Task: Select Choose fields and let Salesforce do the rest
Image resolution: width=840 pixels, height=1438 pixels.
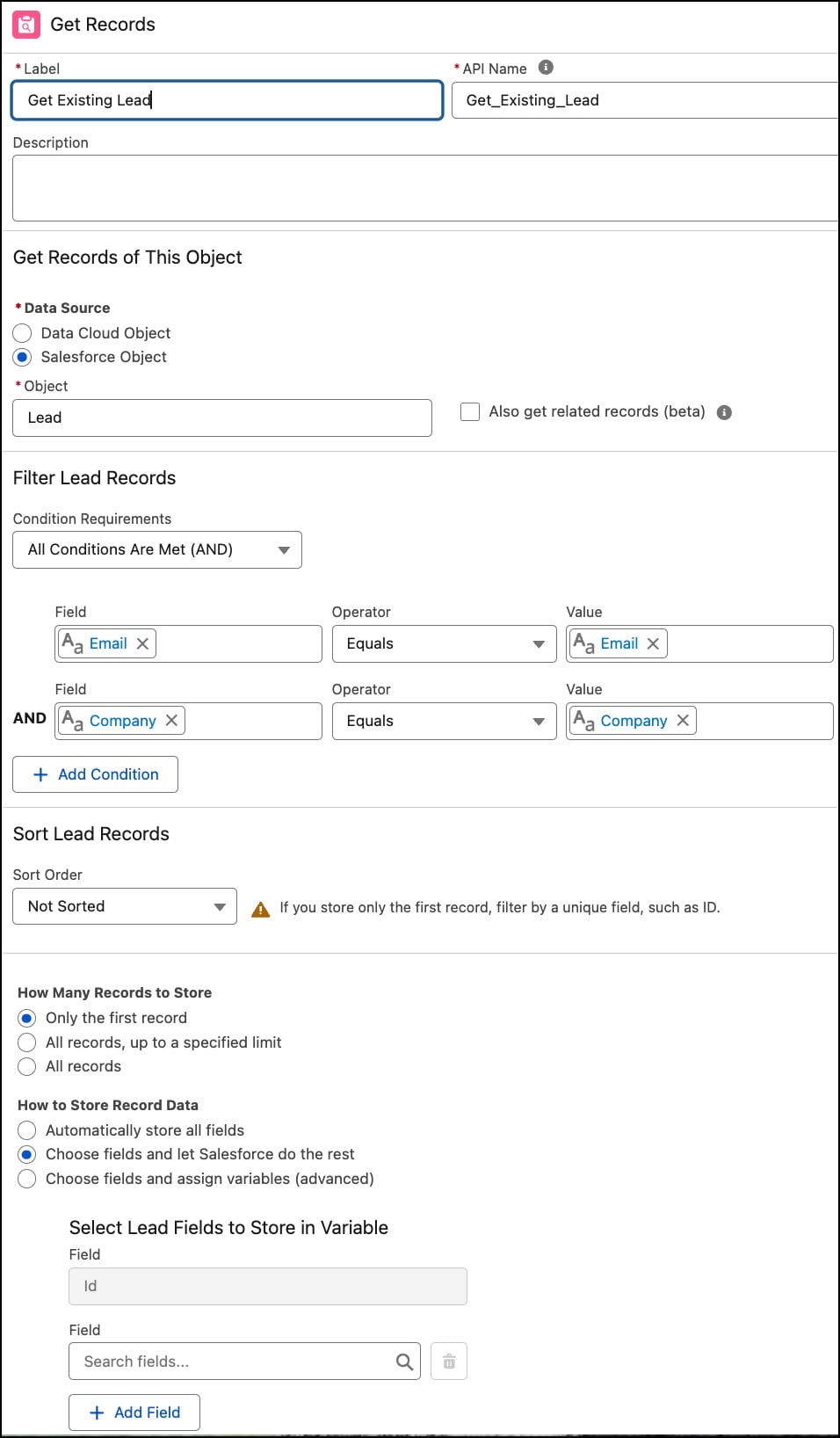Action: [x=27, y=1154]
